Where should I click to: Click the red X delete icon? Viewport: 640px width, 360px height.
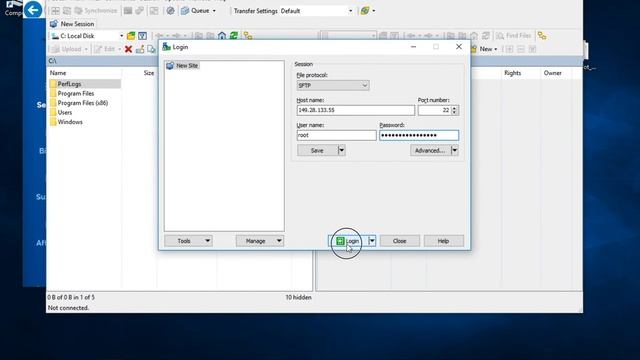point(128,49)
